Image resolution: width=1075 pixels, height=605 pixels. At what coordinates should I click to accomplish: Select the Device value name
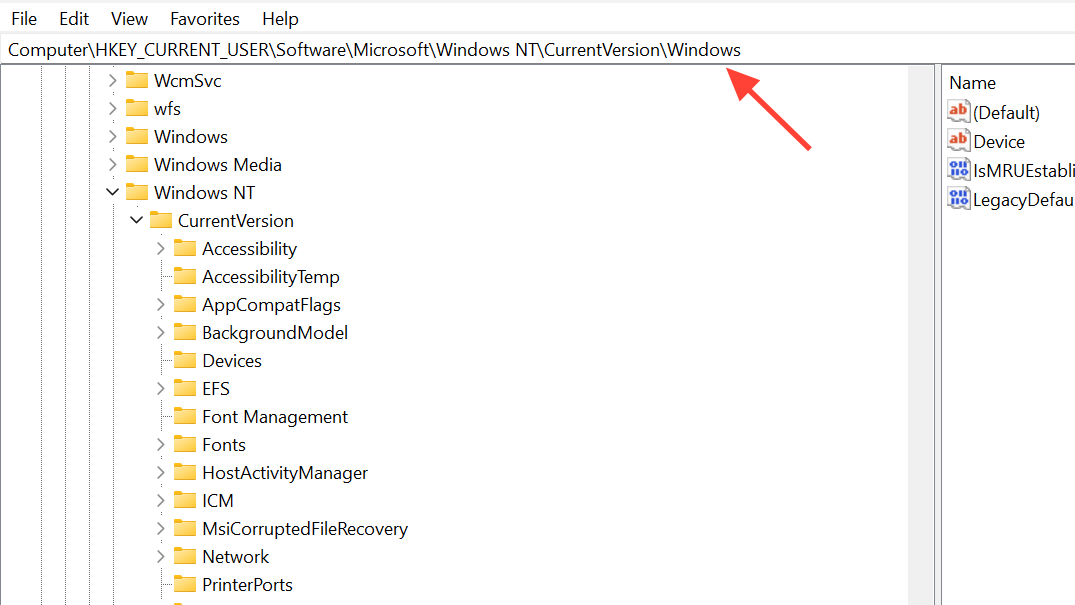(x=999, y=142)
